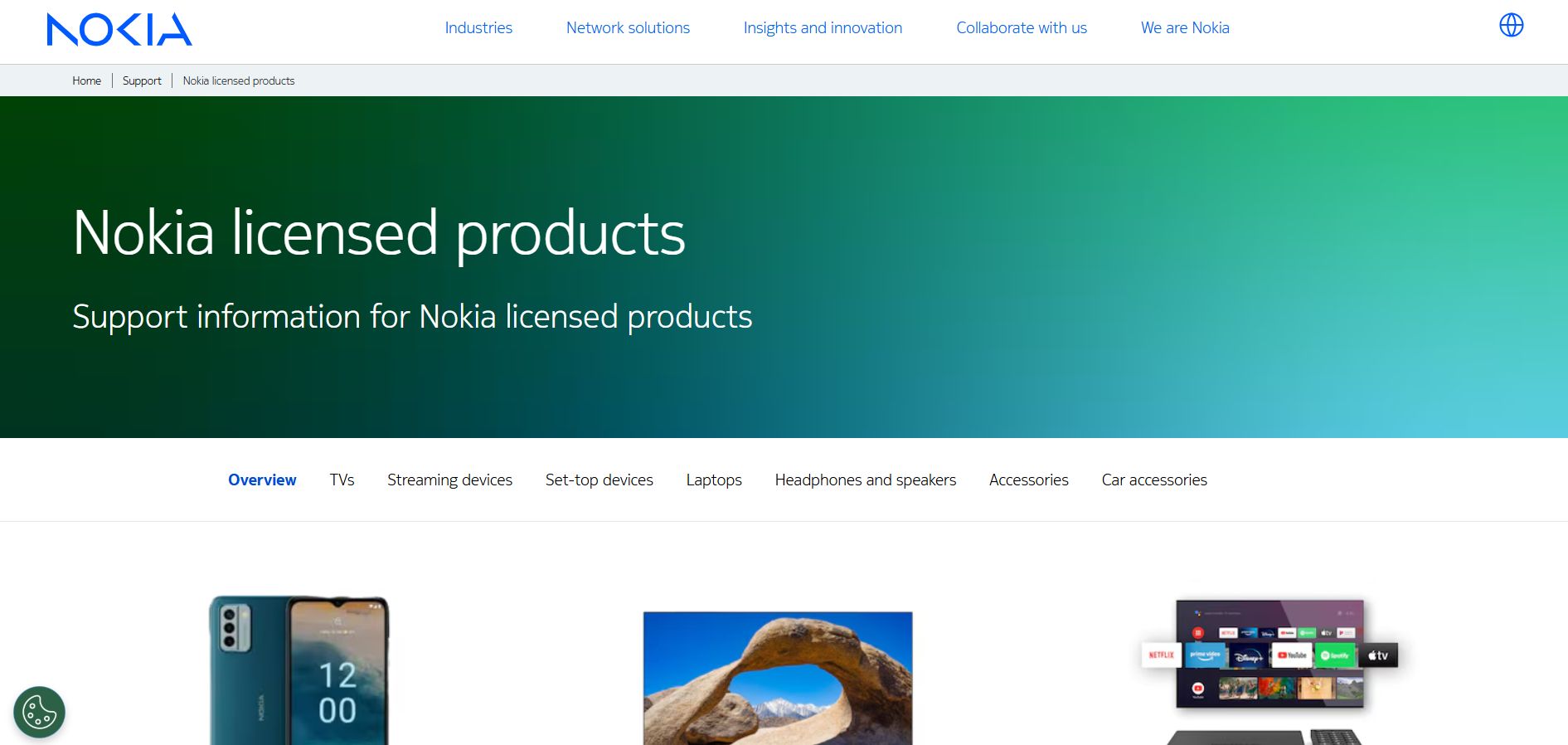The height and width of the screenshot is (745, 1568).
Task: Expand the Network solutions menu
Action: point(628,28)
